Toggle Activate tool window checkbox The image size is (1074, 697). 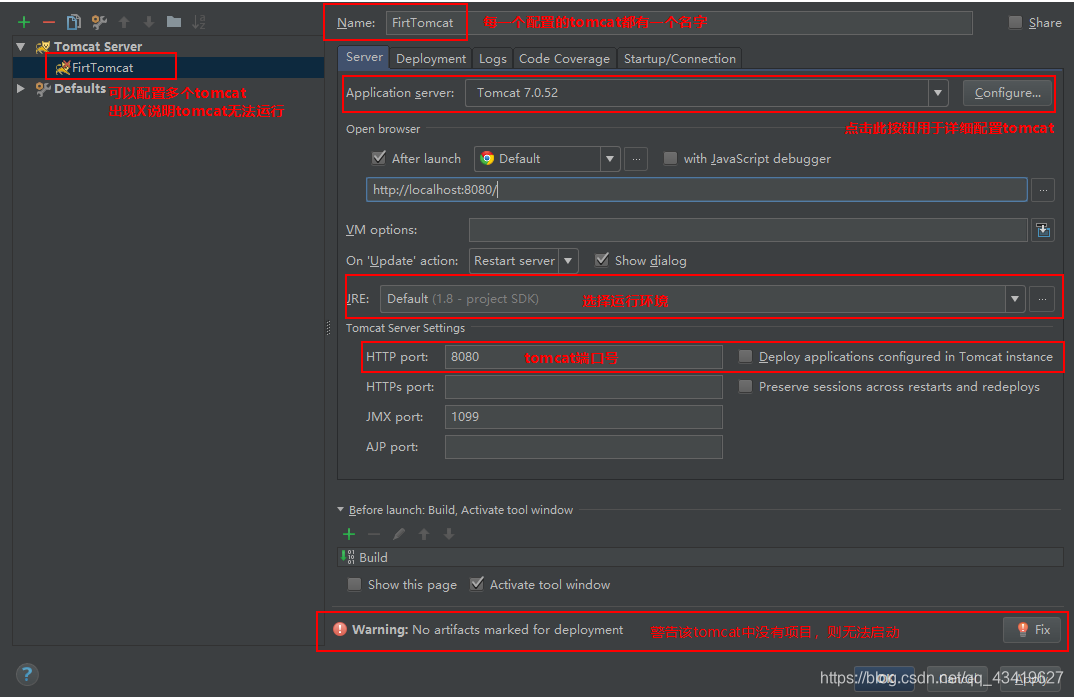coord(477,584)
